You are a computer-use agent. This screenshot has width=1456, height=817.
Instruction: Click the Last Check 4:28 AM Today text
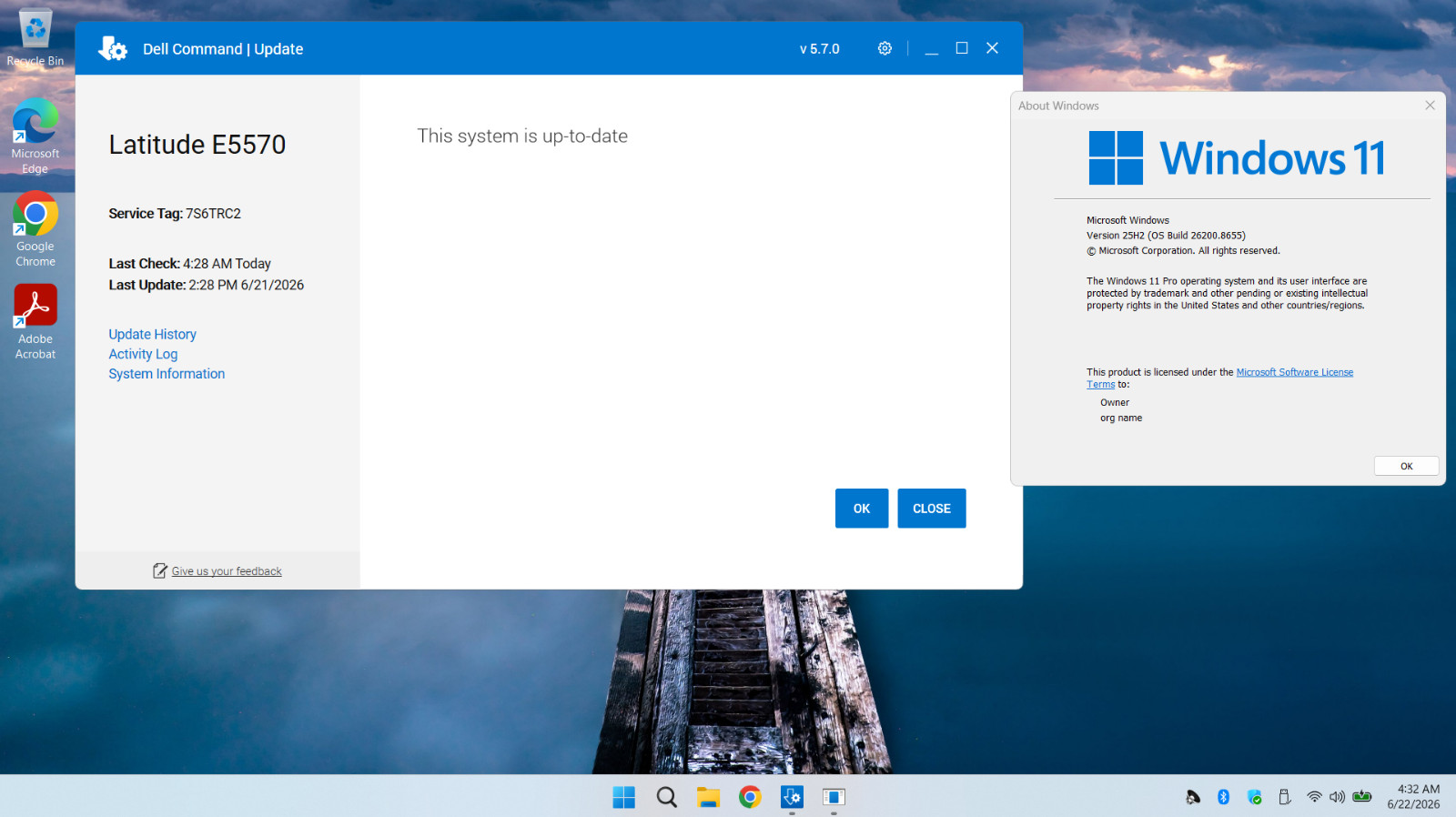coord(190,264)
